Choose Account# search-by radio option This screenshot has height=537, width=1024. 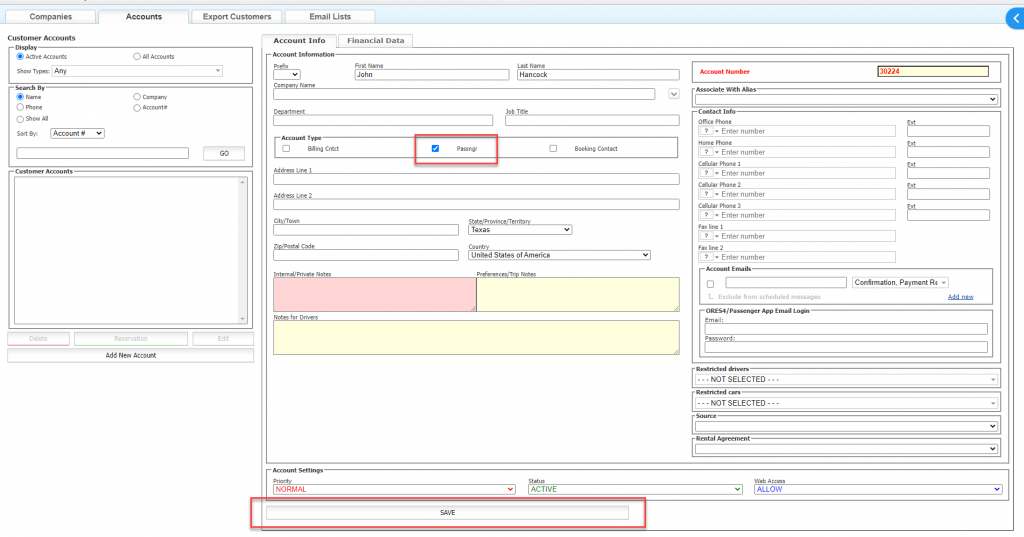137,107
